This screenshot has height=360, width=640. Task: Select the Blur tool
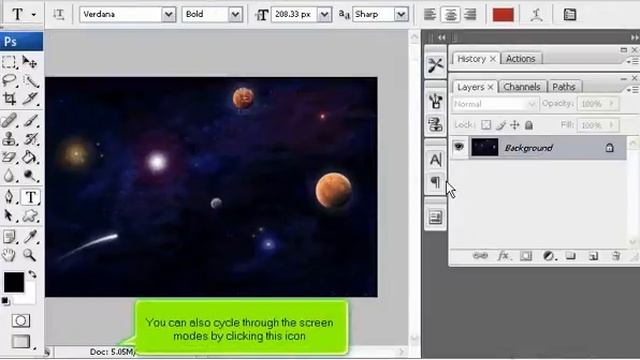point(9,175)
